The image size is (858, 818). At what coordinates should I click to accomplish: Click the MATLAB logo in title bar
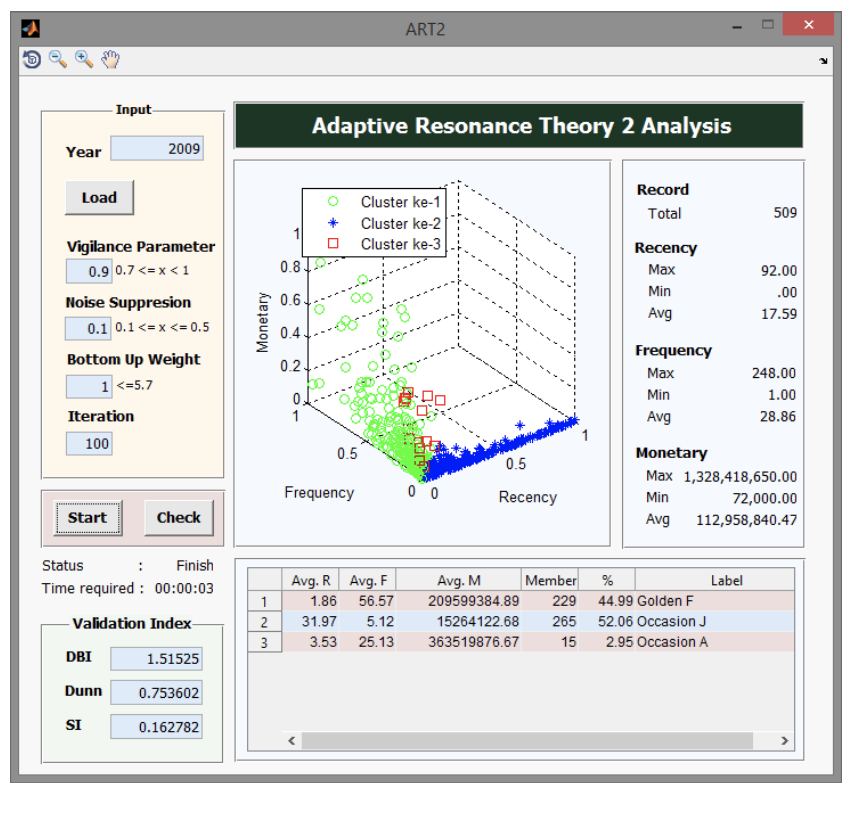30,28
